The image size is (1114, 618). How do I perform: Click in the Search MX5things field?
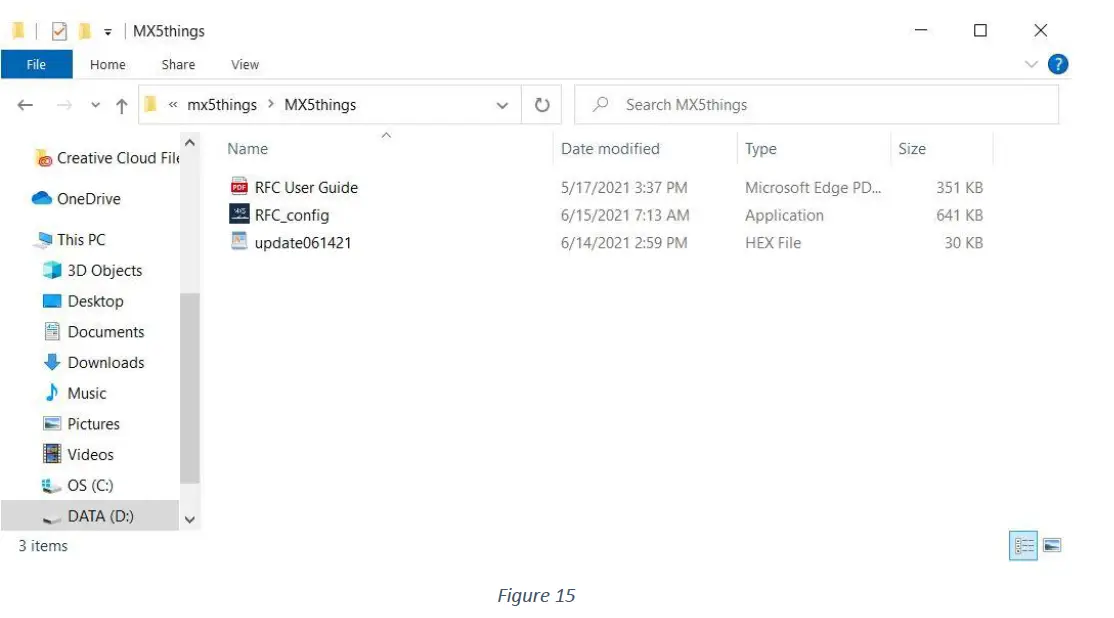(x=816, y=104)
